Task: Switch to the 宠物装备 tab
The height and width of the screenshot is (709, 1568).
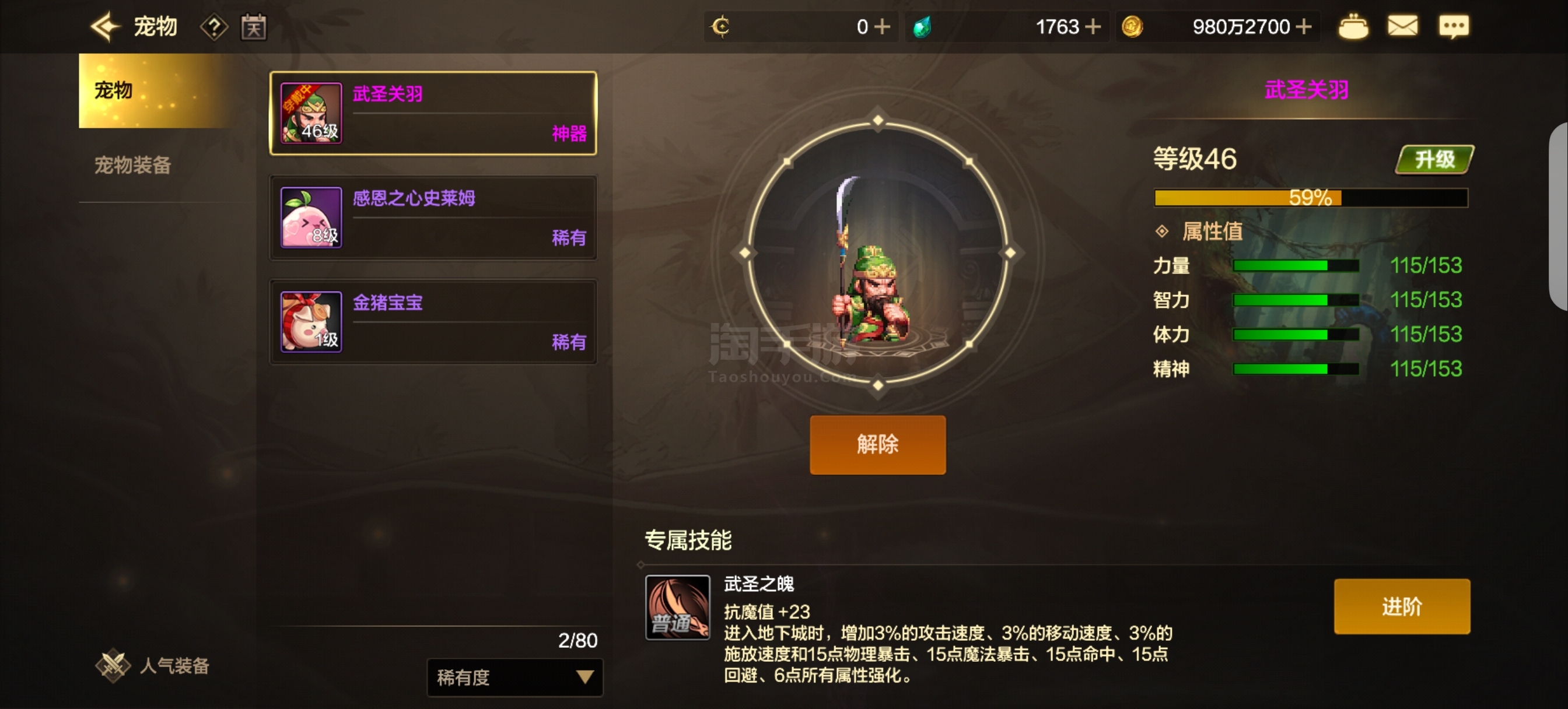Action: tap(132, 165)
